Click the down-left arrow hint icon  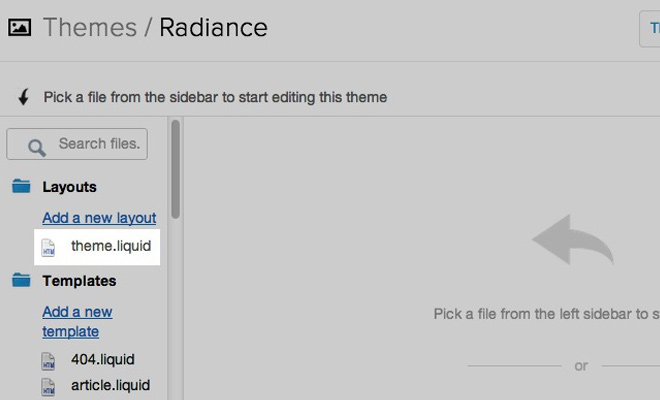pyautogui.click(x=23, y=98)
